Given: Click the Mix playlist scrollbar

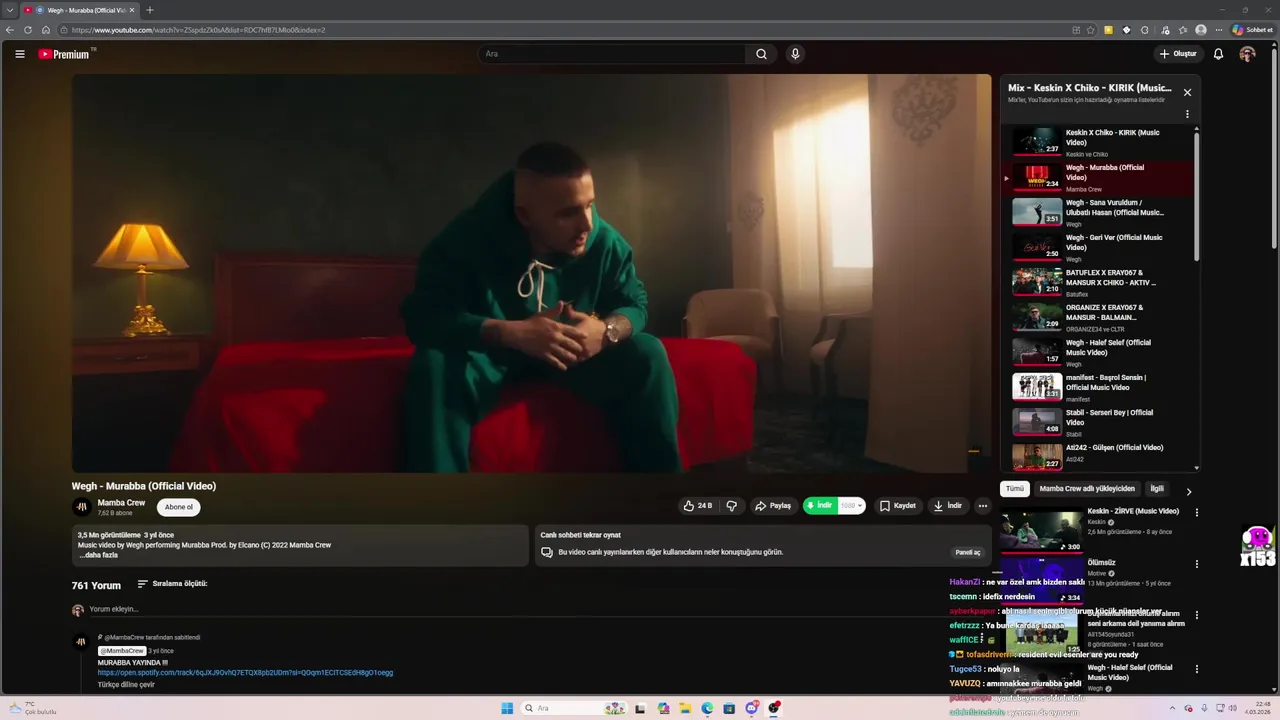Looking at the screenshot, I should pos(1196,195).
